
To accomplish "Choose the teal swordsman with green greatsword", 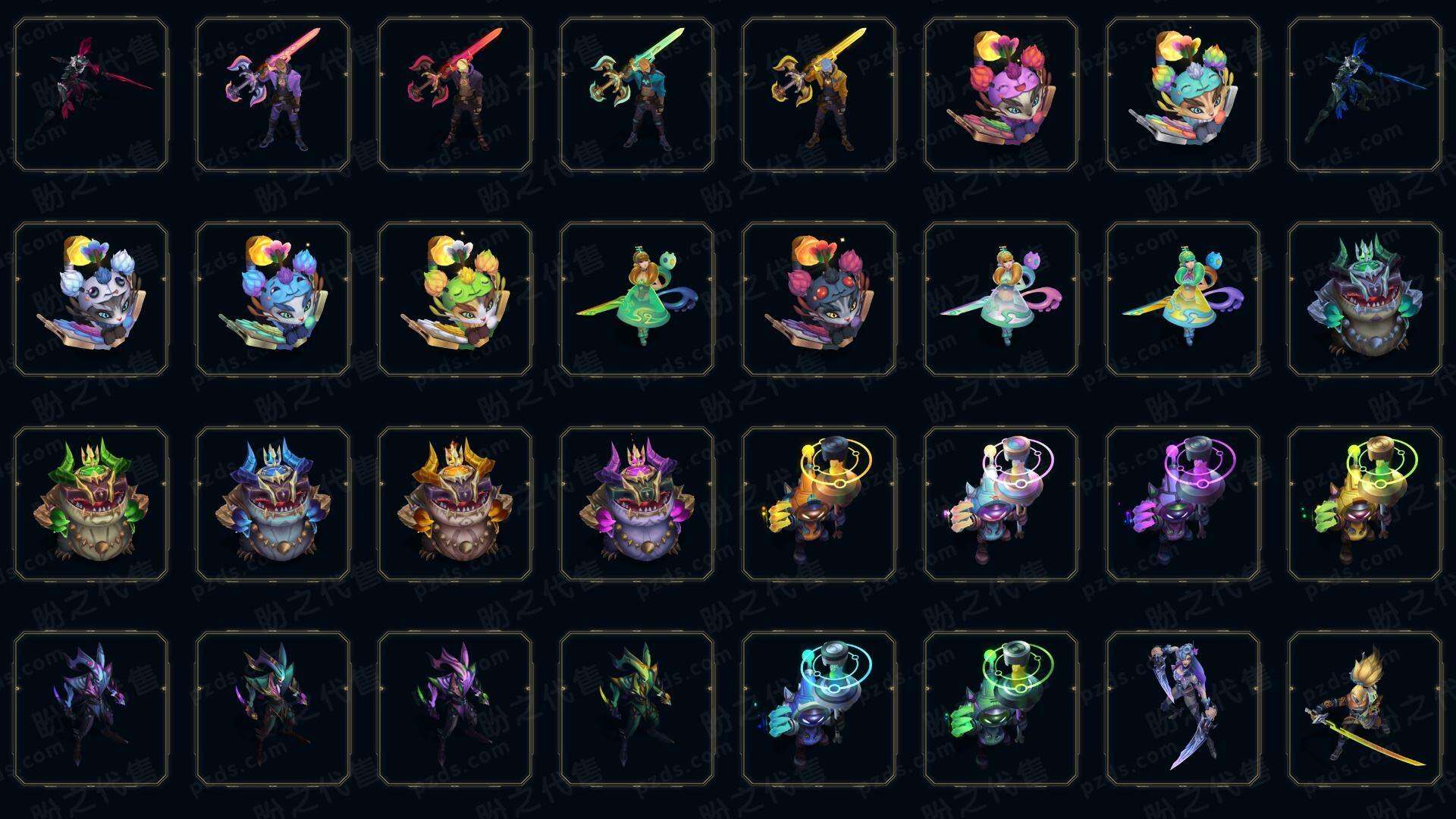I will 637,95.
